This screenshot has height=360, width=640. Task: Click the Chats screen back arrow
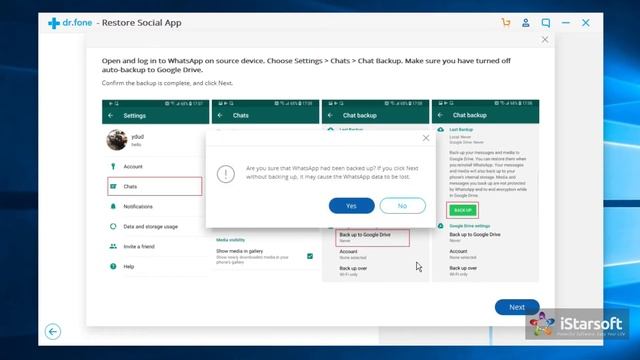click(x=220, y=116)
